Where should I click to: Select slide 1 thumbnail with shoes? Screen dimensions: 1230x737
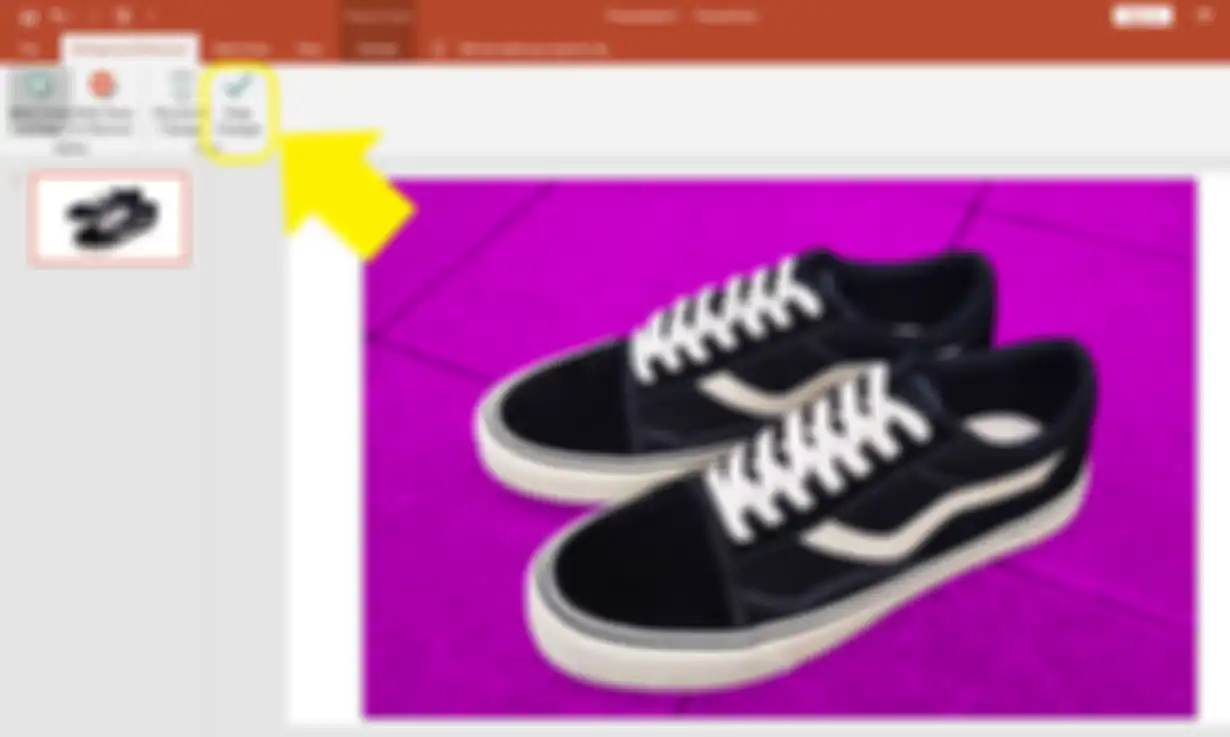click(x=110, y=218)
